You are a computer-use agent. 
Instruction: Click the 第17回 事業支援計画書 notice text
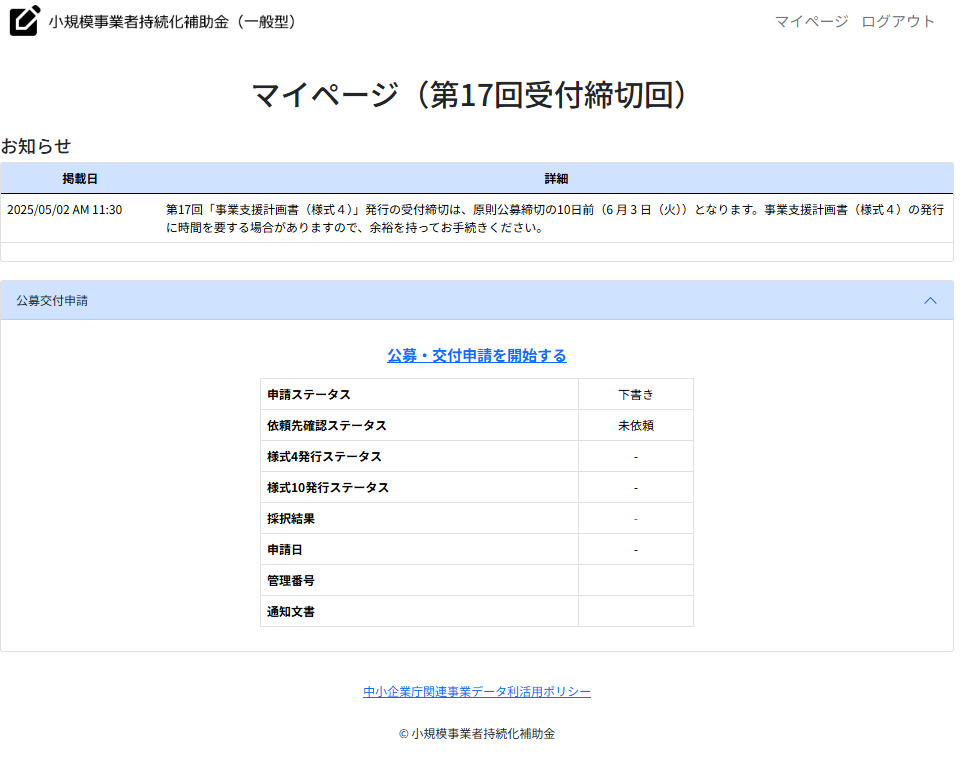click(x=555, y=219)
